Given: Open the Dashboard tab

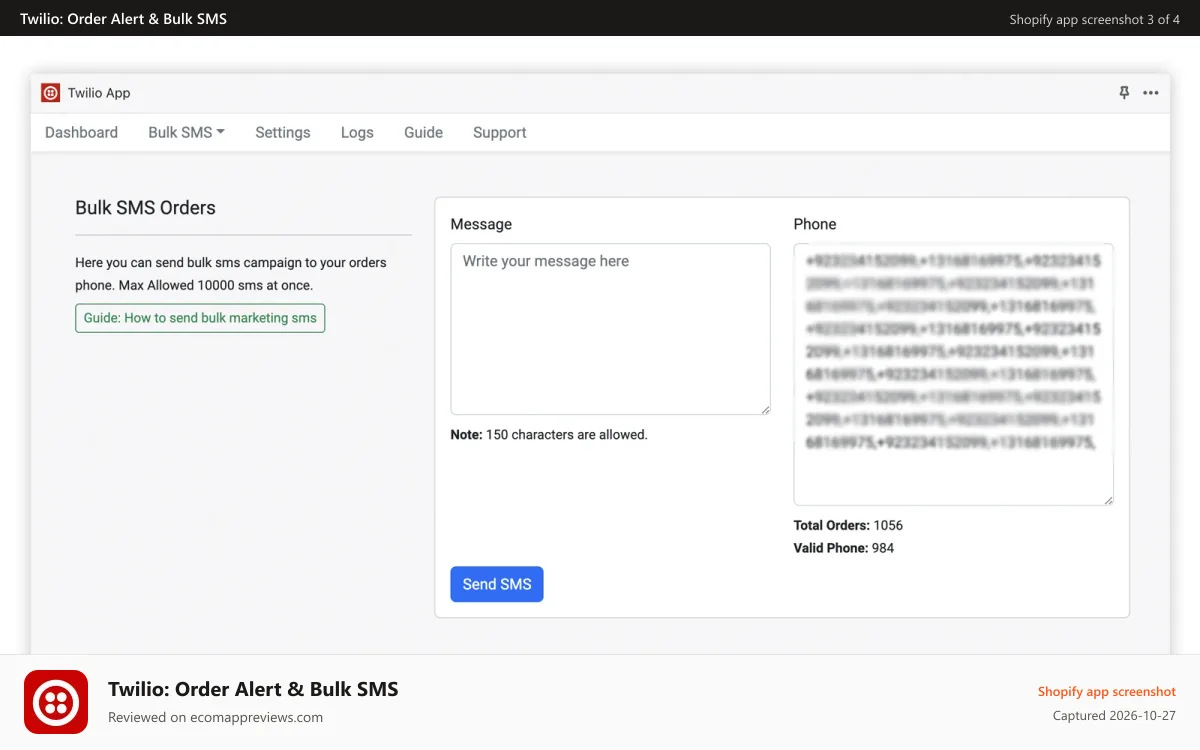Looking at the screenshot, I should pos(81,132).
